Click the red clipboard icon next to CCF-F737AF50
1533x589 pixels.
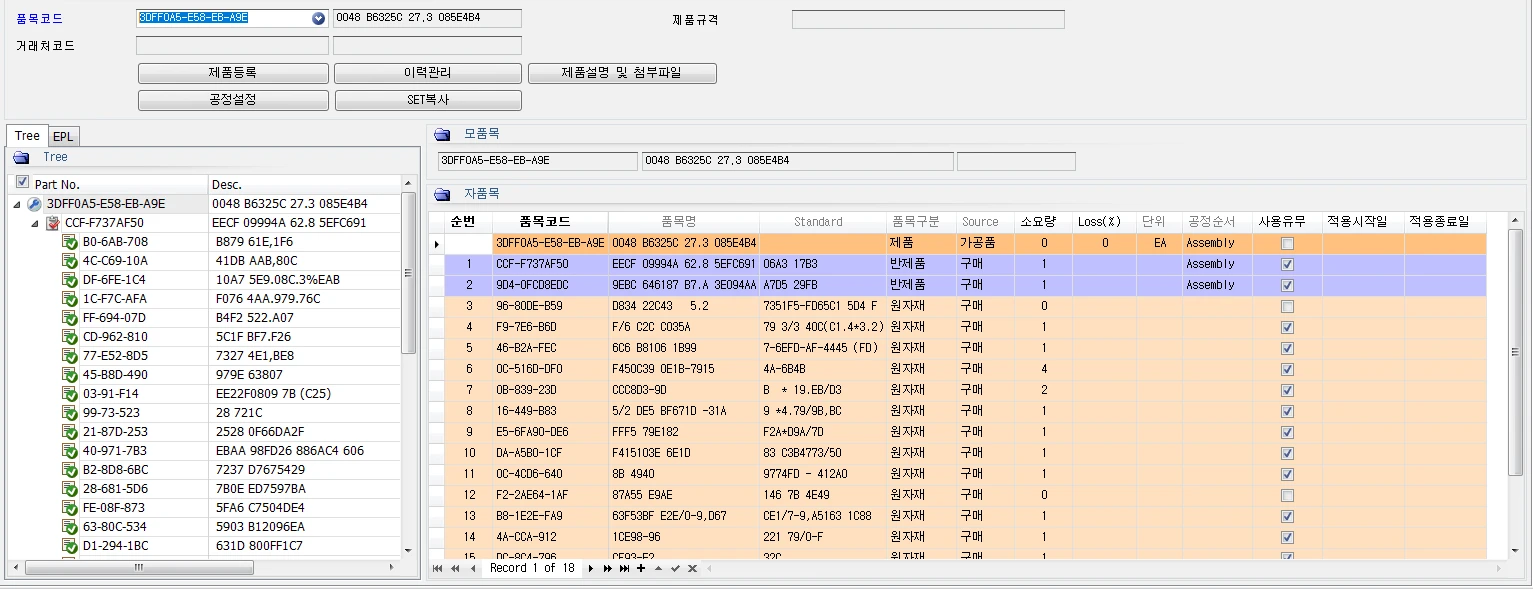tap(52, 223)
